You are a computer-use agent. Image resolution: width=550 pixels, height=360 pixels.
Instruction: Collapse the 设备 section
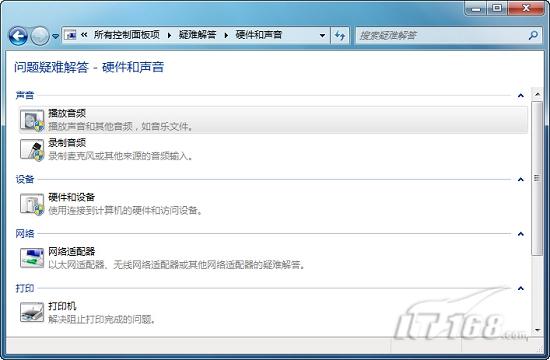521,180
